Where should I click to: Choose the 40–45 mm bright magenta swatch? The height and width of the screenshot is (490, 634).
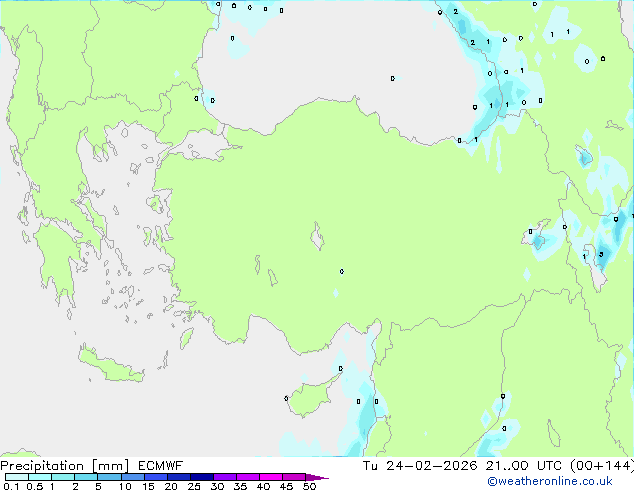(271, 477)
